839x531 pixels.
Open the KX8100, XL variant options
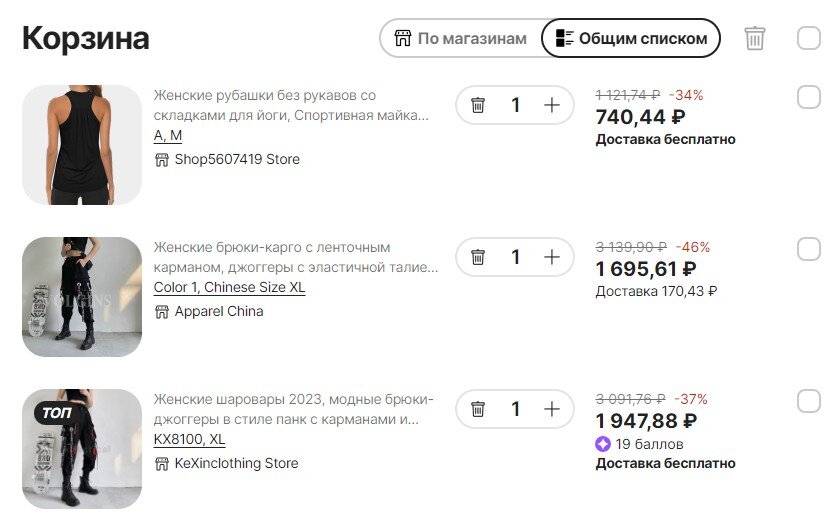189,439
